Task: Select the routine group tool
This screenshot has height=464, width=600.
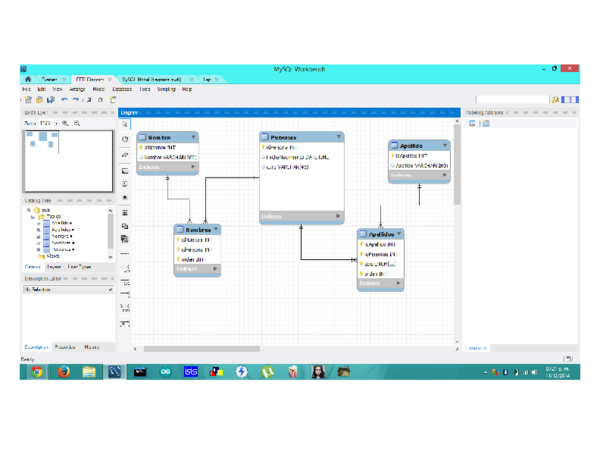Action: (125, 239)
